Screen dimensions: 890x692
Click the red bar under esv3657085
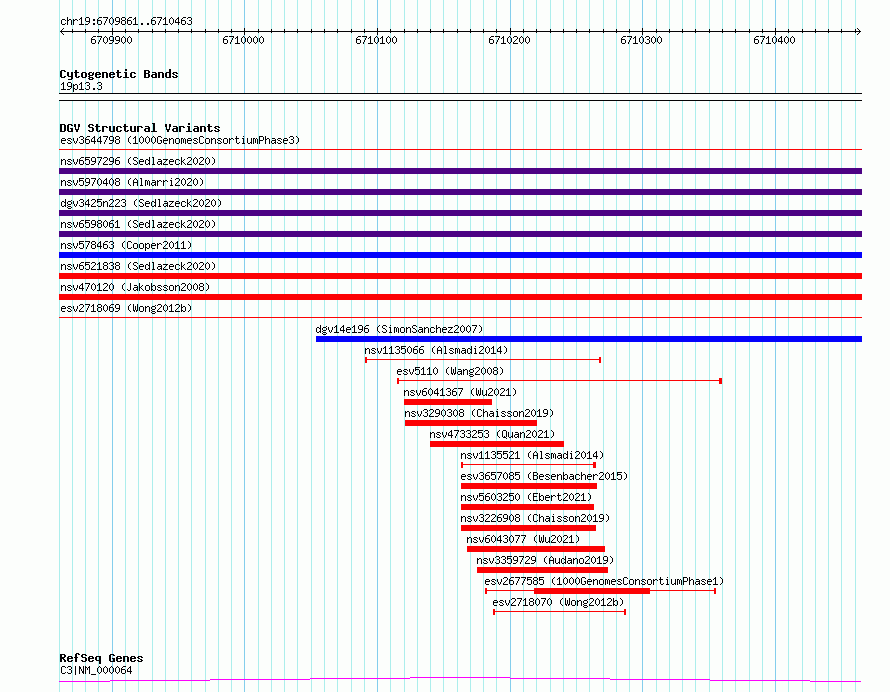point(528,486)
